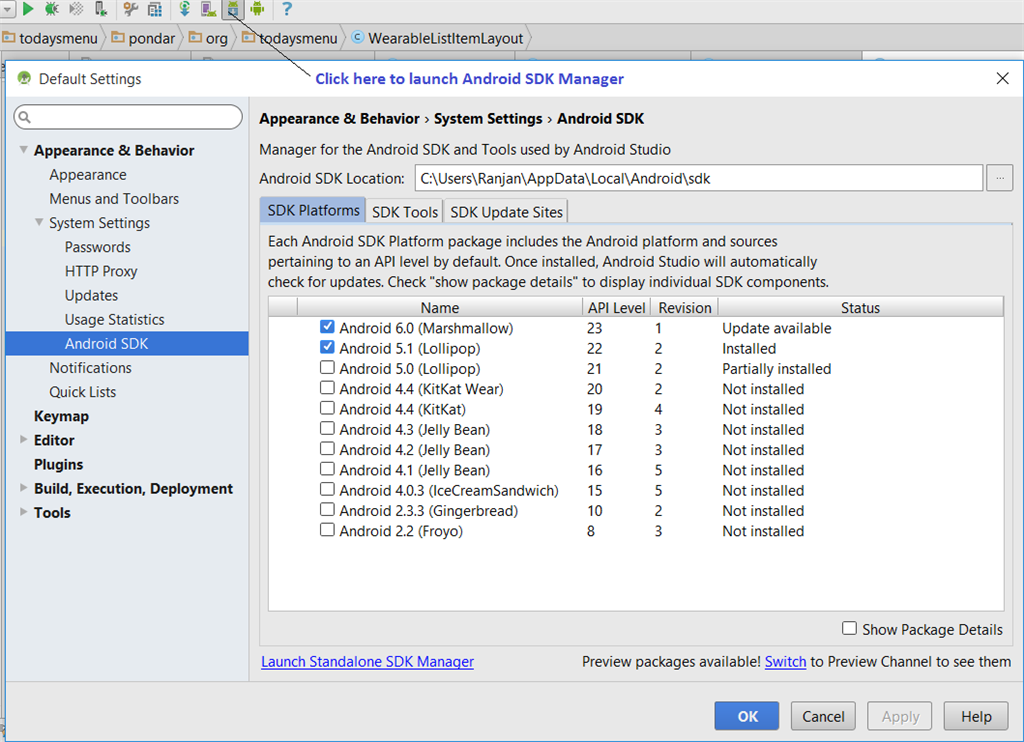Screen dimensions: 1024x742
Task: Select HTTP Proxy in settings tree
Action: [101, 271]
